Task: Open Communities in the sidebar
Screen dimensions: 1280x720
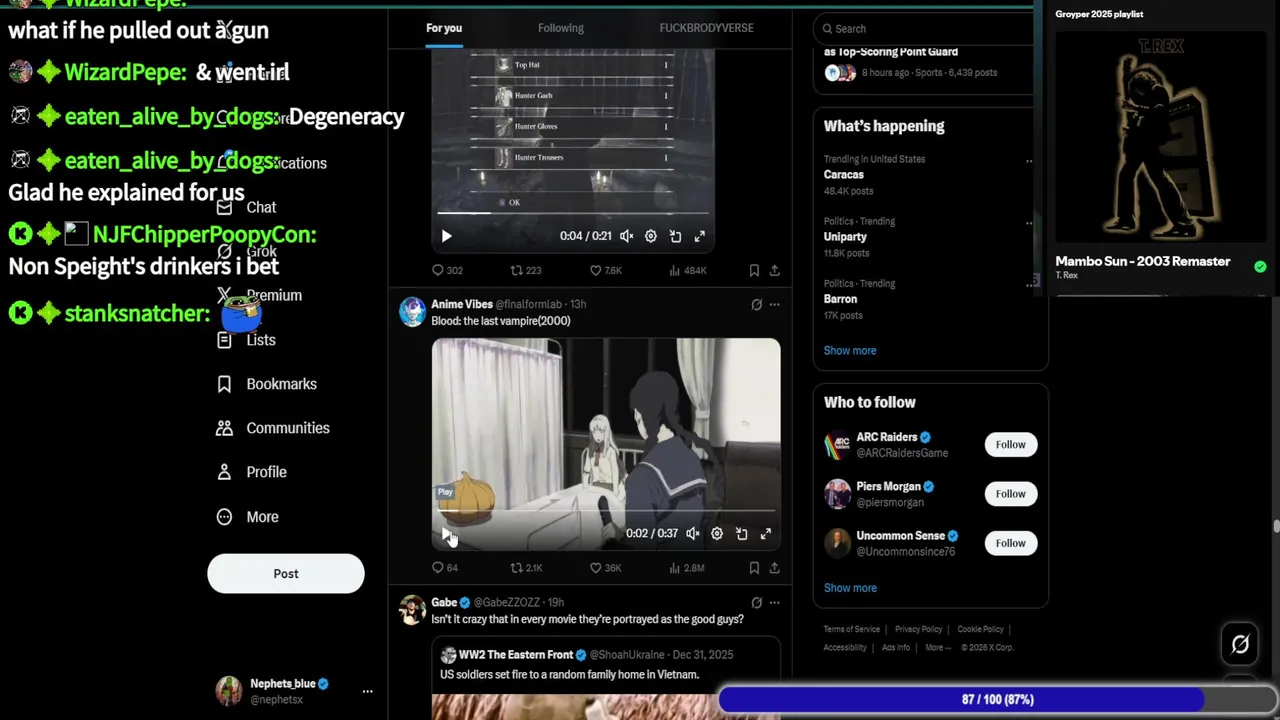Action: click(x=273, y=428)
